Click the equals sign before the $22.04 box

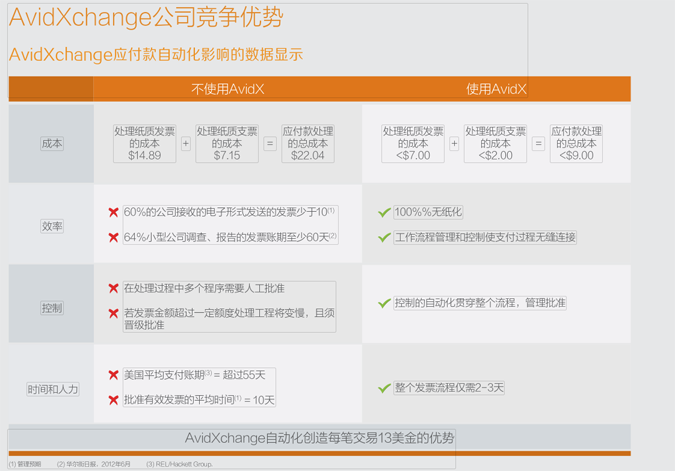(270, 143)
